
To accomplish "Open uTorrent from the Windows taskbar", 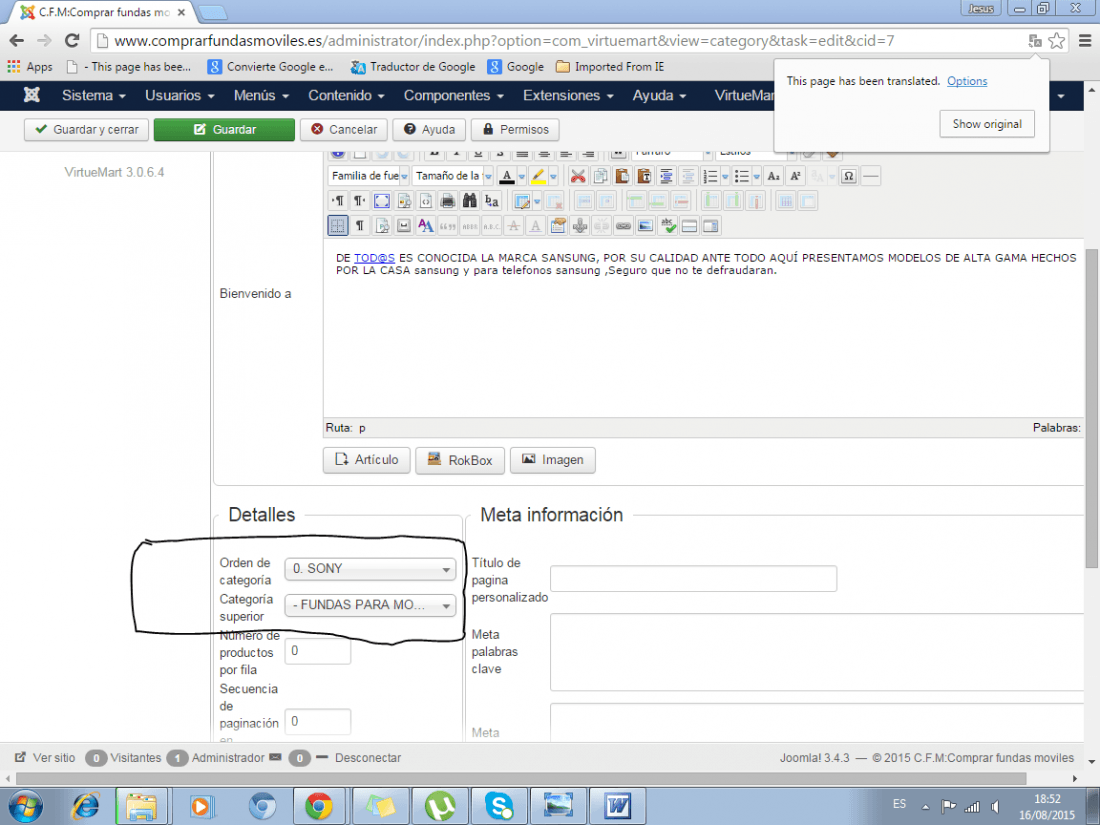I will [x=440, y=806].
